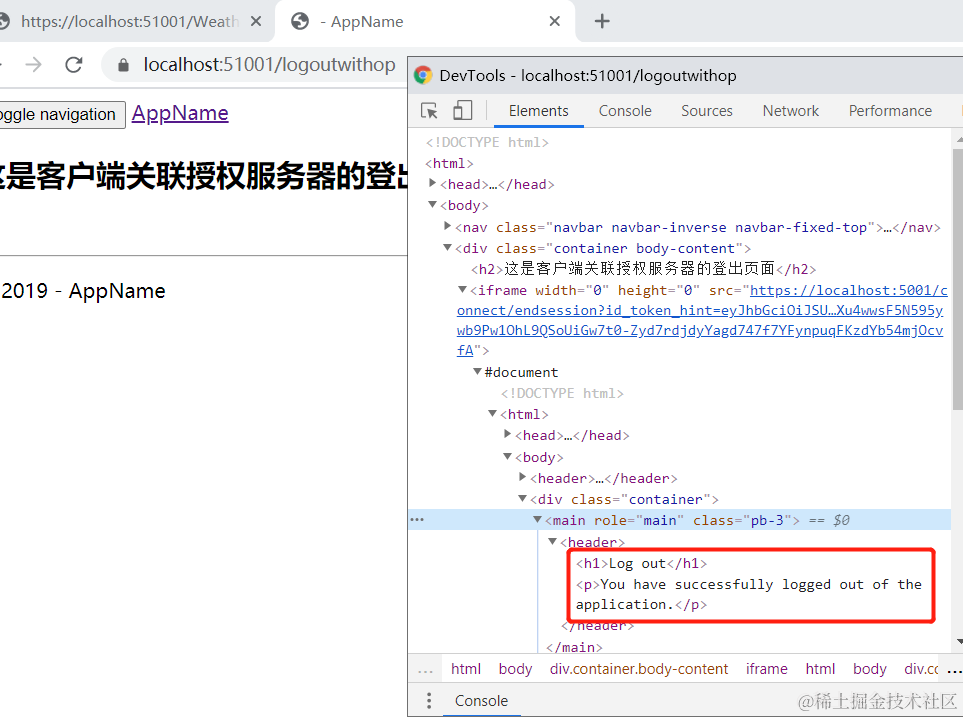Close the Weather localhost tab
964x718 pixels.
256,22
